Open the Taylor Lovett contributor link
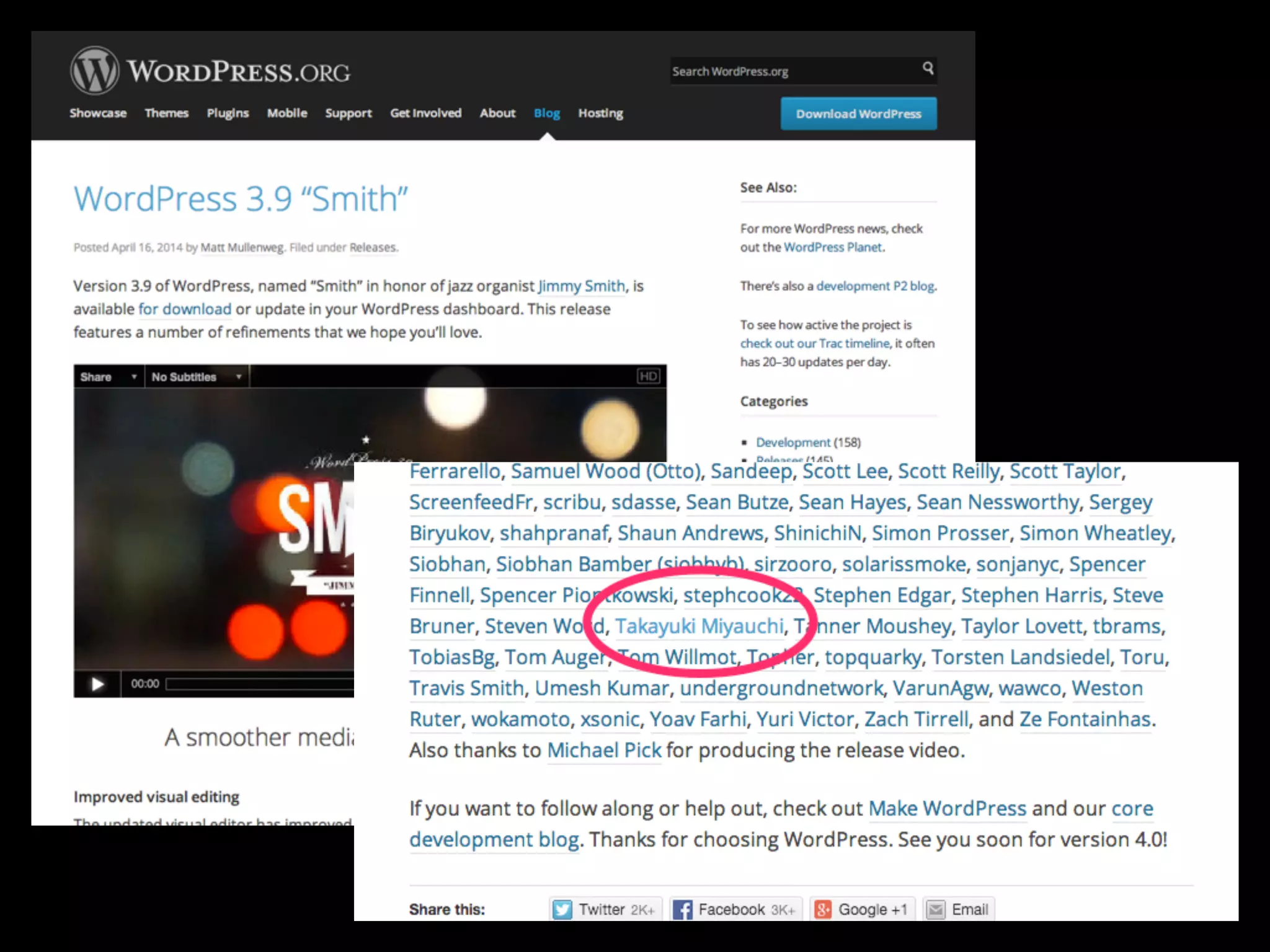Image resolution: width=1270 pixels, height=952 pixels. (x=1022, y=626)
